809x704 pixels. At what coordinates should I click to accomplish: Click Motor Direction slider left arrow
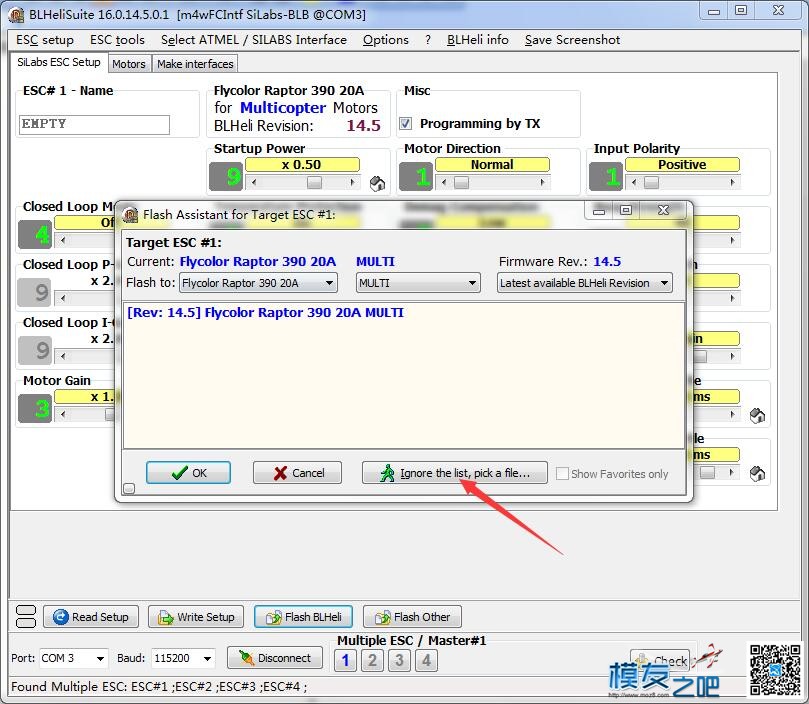[444, 182]
